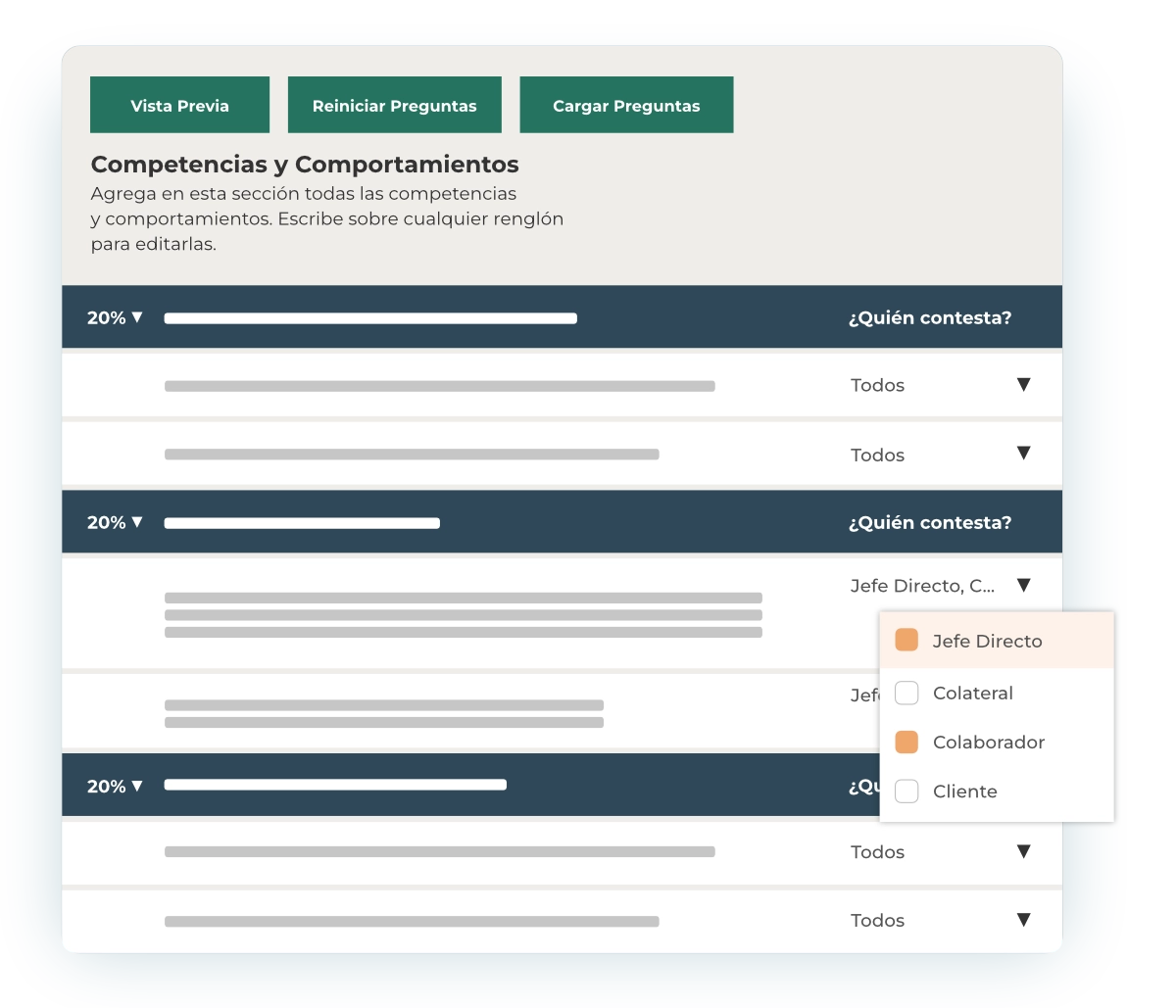Screen dimensions: 1176x1008
Task: Expand the 20% weight arrow of second competency
Action: click(136, 522)
